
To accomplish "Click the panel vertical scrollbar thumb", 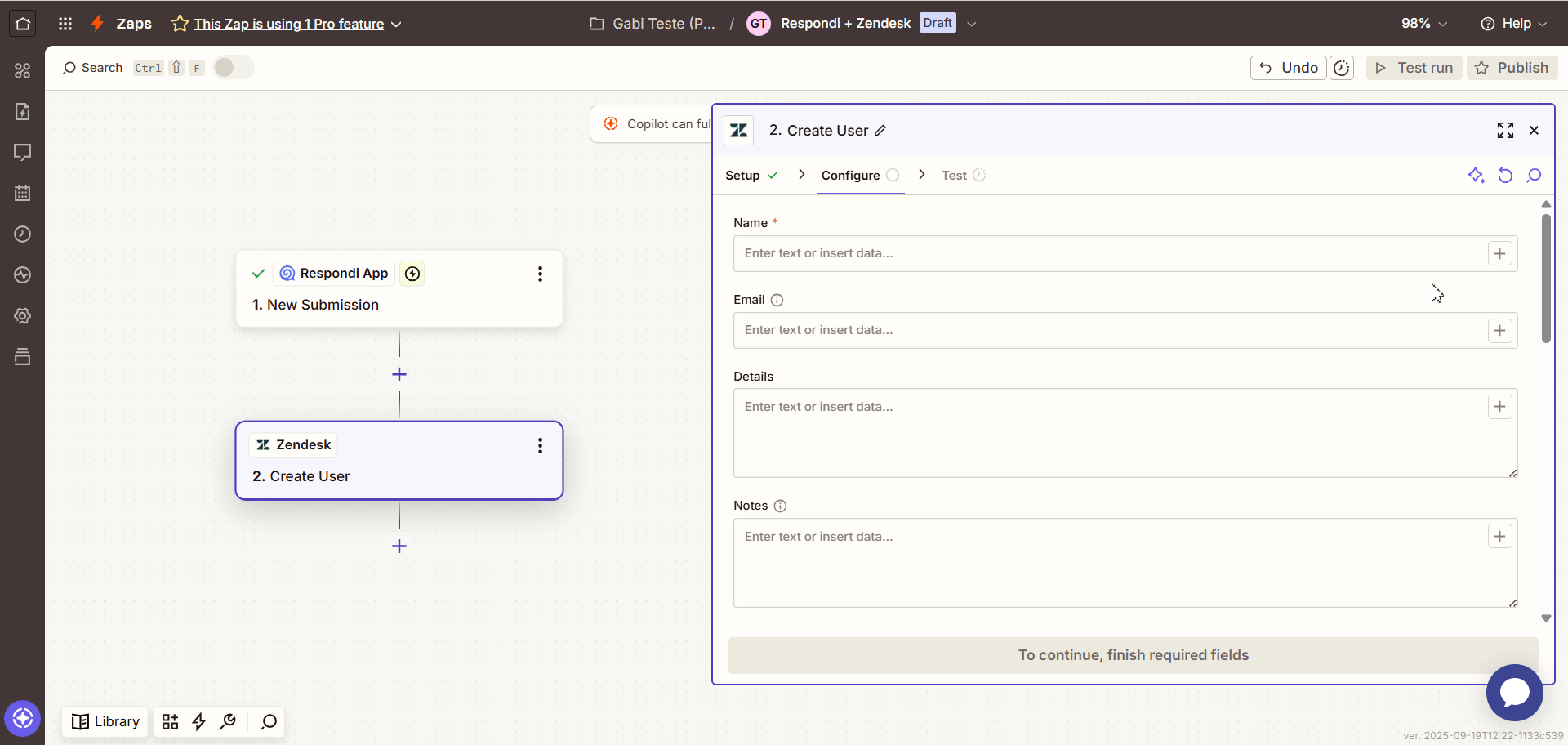I will pos(1546,278).
